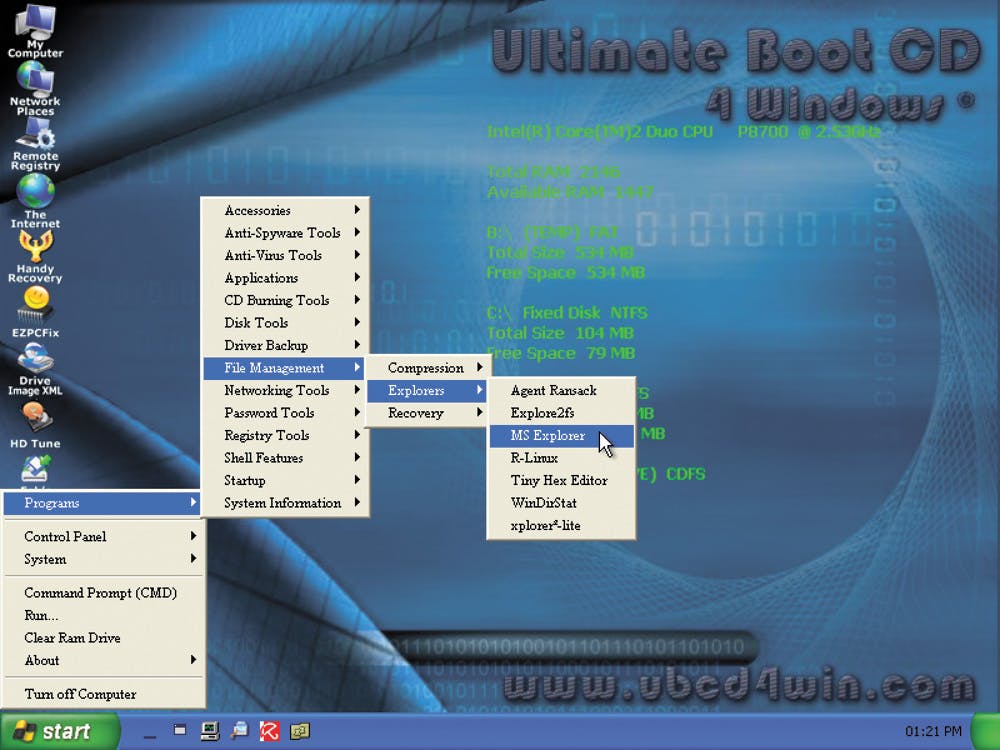
Task: Click the Start button on the taskbar
Action: [60, 731]
